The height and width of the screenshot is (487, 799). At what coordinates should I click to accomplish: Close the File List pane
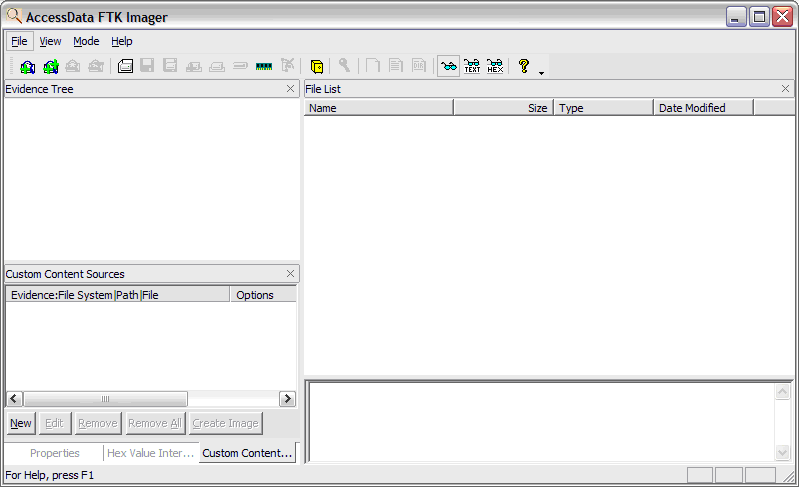coord(785,89)
